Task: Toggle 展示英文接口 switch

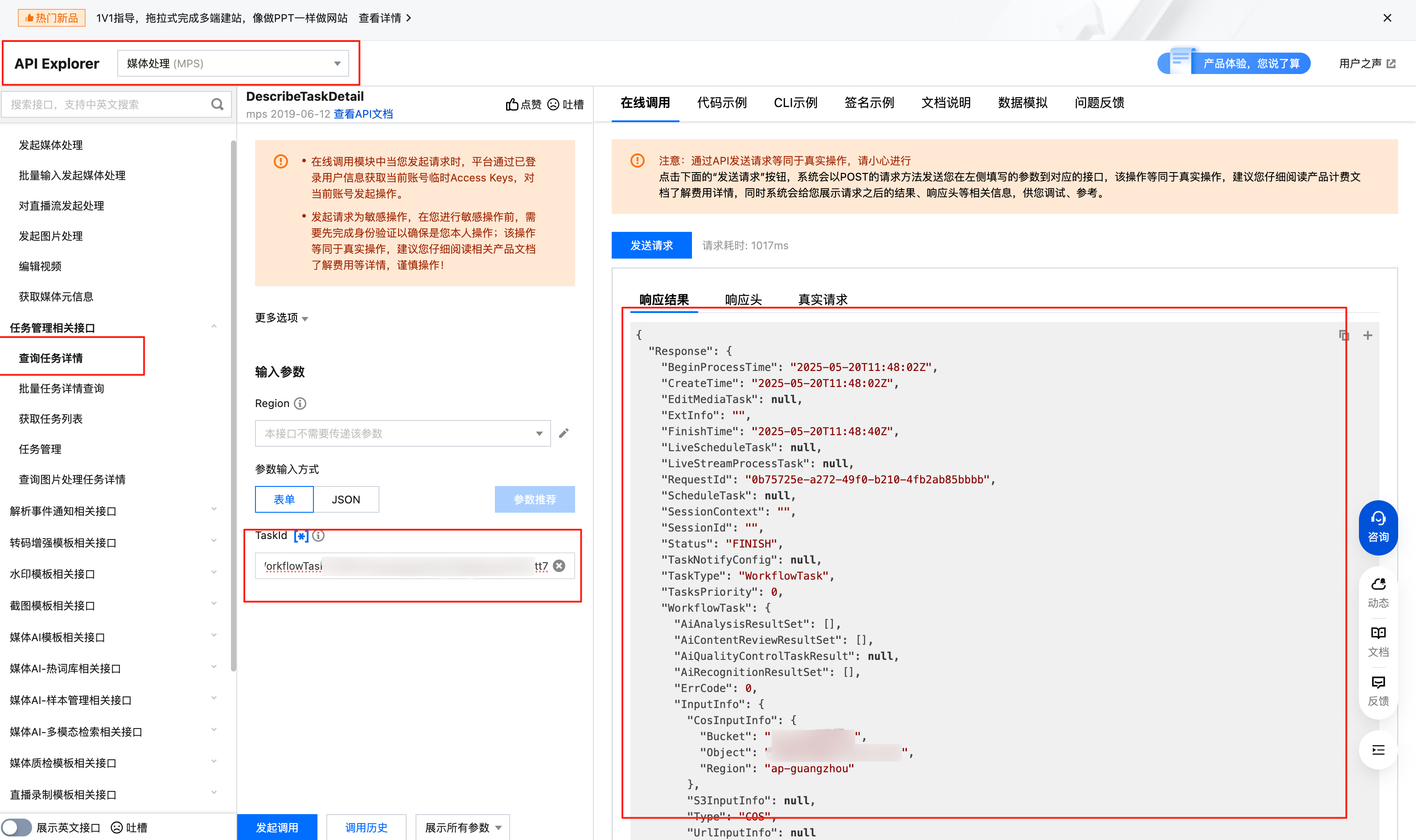Action: coord(17,827)
